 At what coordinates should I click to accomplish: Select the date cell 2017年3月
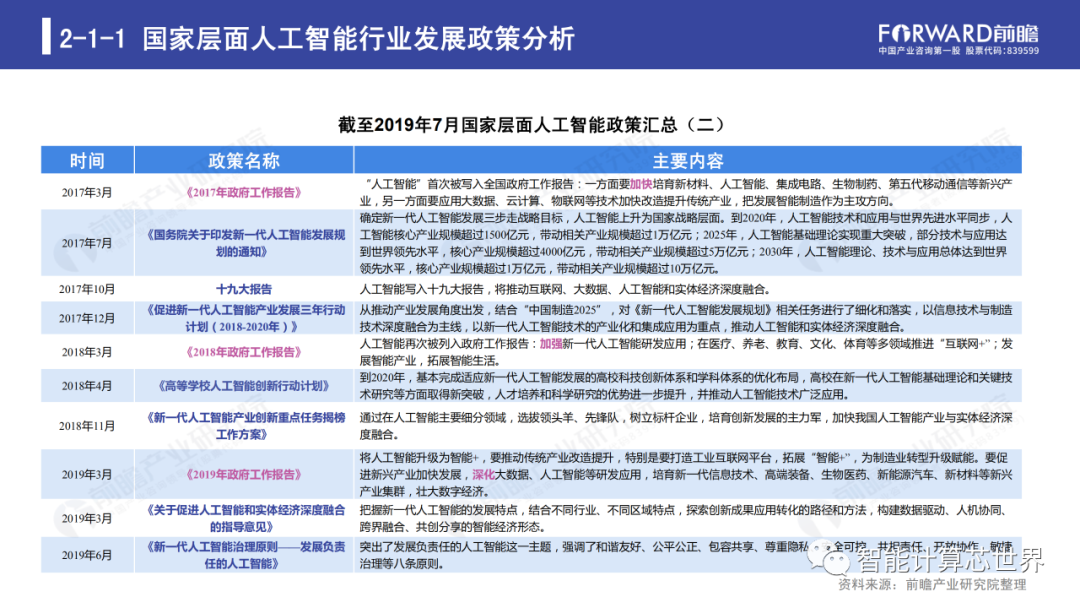click(87, 193)
